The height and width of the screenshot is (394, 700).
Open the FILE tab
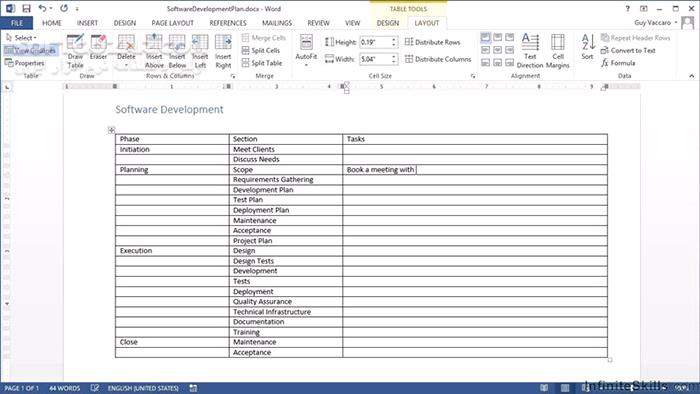pyautogui.click(x=17, y=23)
